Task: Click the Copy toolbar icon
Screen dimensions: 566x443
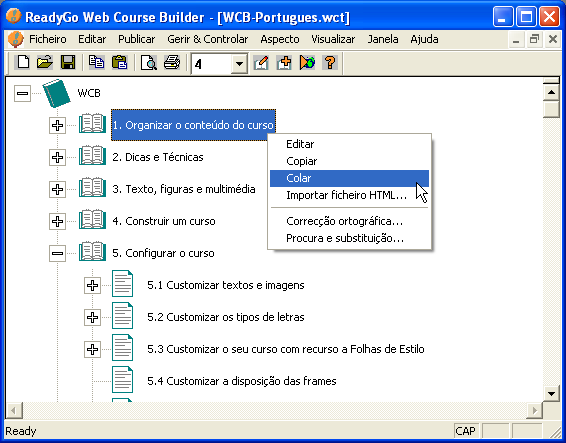Action: (96, 63)
